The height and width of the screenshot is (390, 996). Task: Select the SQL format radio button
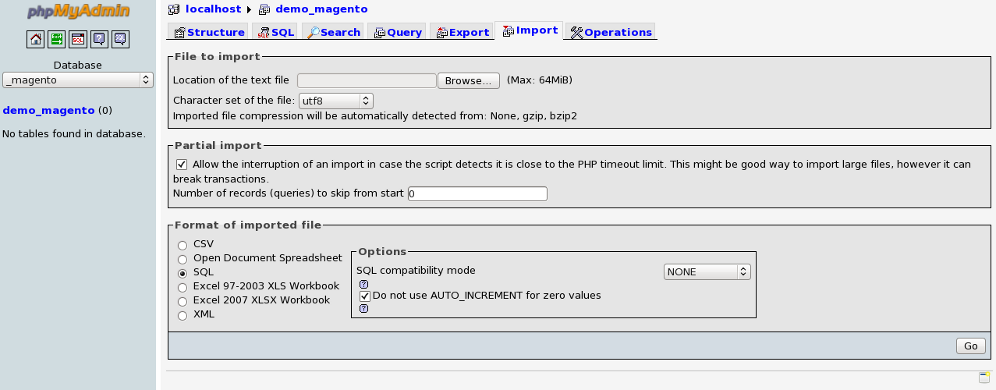point(182,273)
